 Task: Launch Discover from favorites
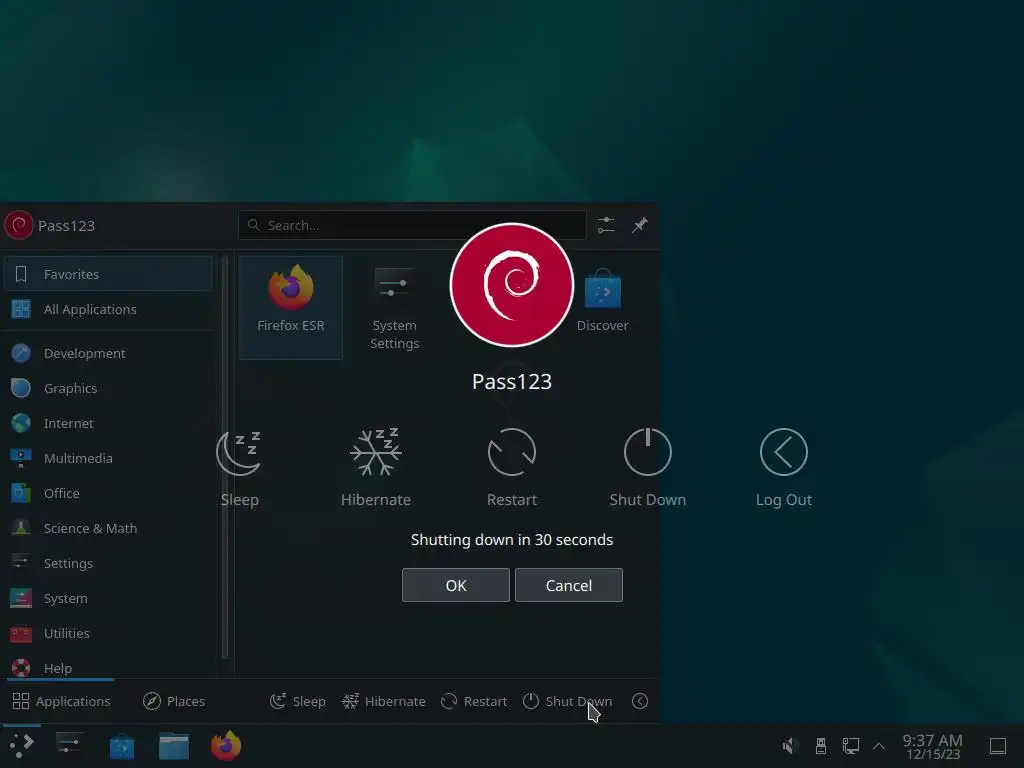[602, 307]
